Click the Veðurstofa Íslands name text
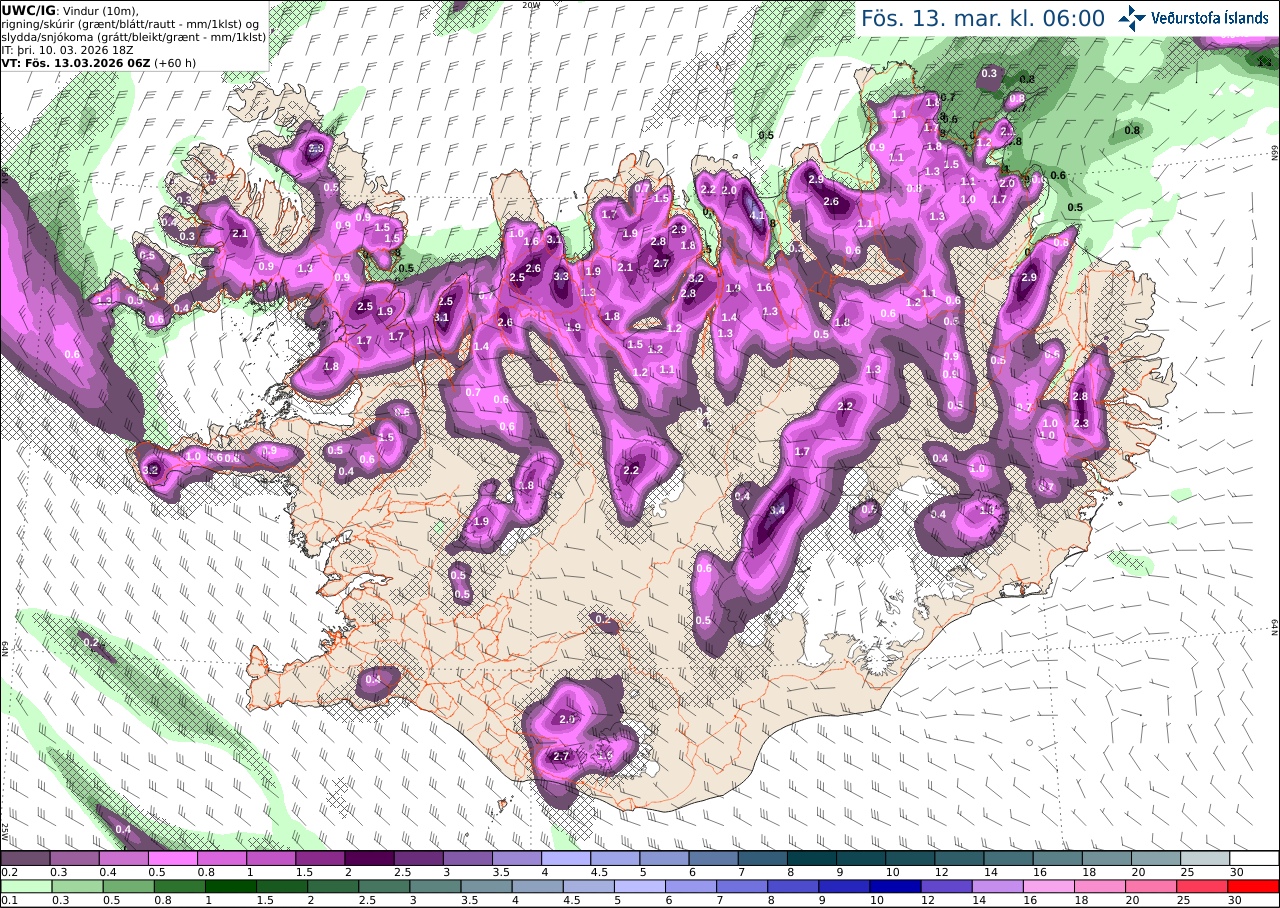 pos(1209,18)
